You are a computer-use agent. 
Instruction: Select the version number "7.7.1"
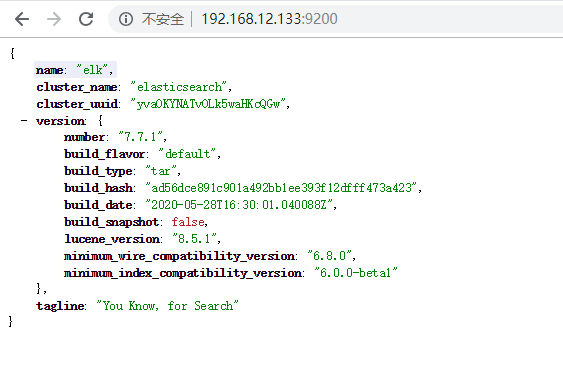(140, 137)
